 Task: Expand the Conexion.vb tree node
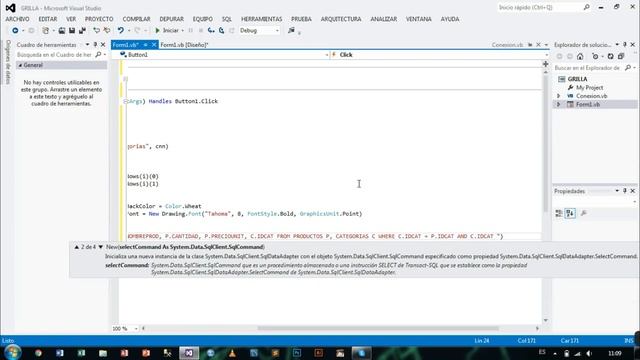click(559, 96)
